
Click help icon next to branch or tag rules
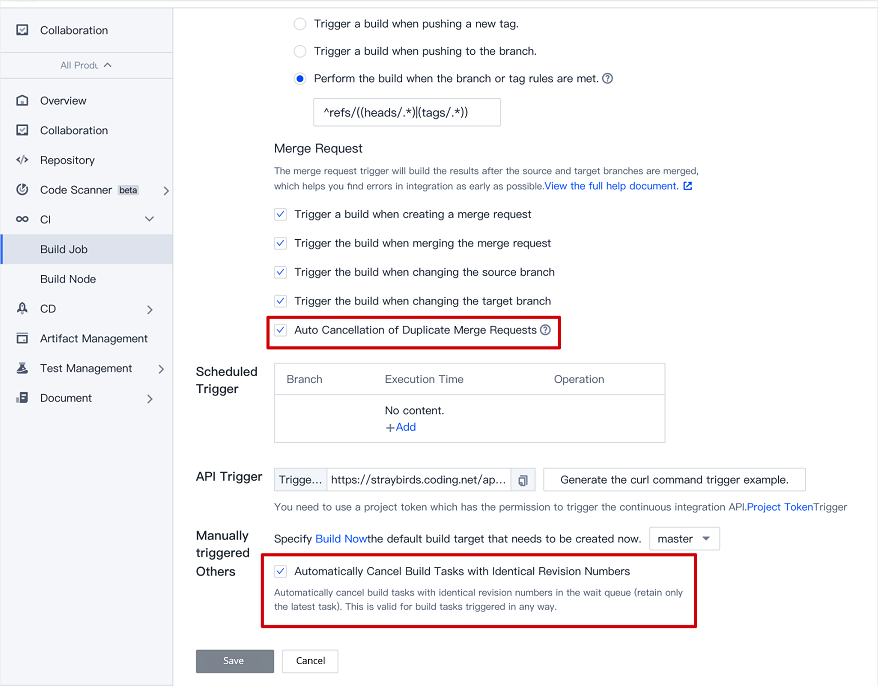tap(608, 78)
